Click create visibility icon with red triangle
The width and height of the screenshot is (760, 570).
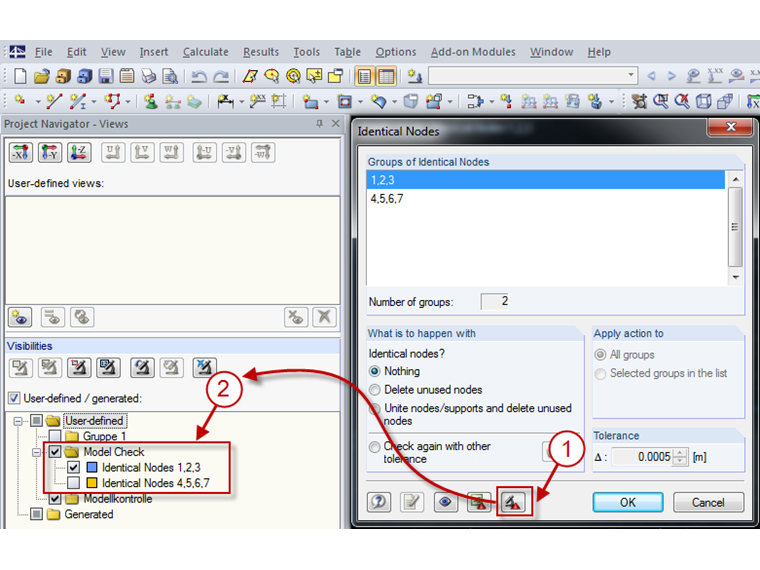(x=513, y=502)
